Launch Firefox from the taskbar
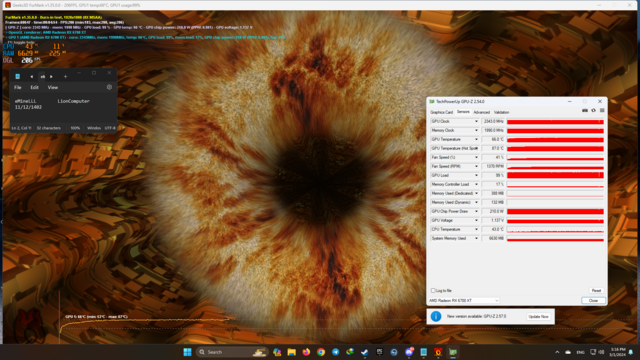 pos(306,352)
